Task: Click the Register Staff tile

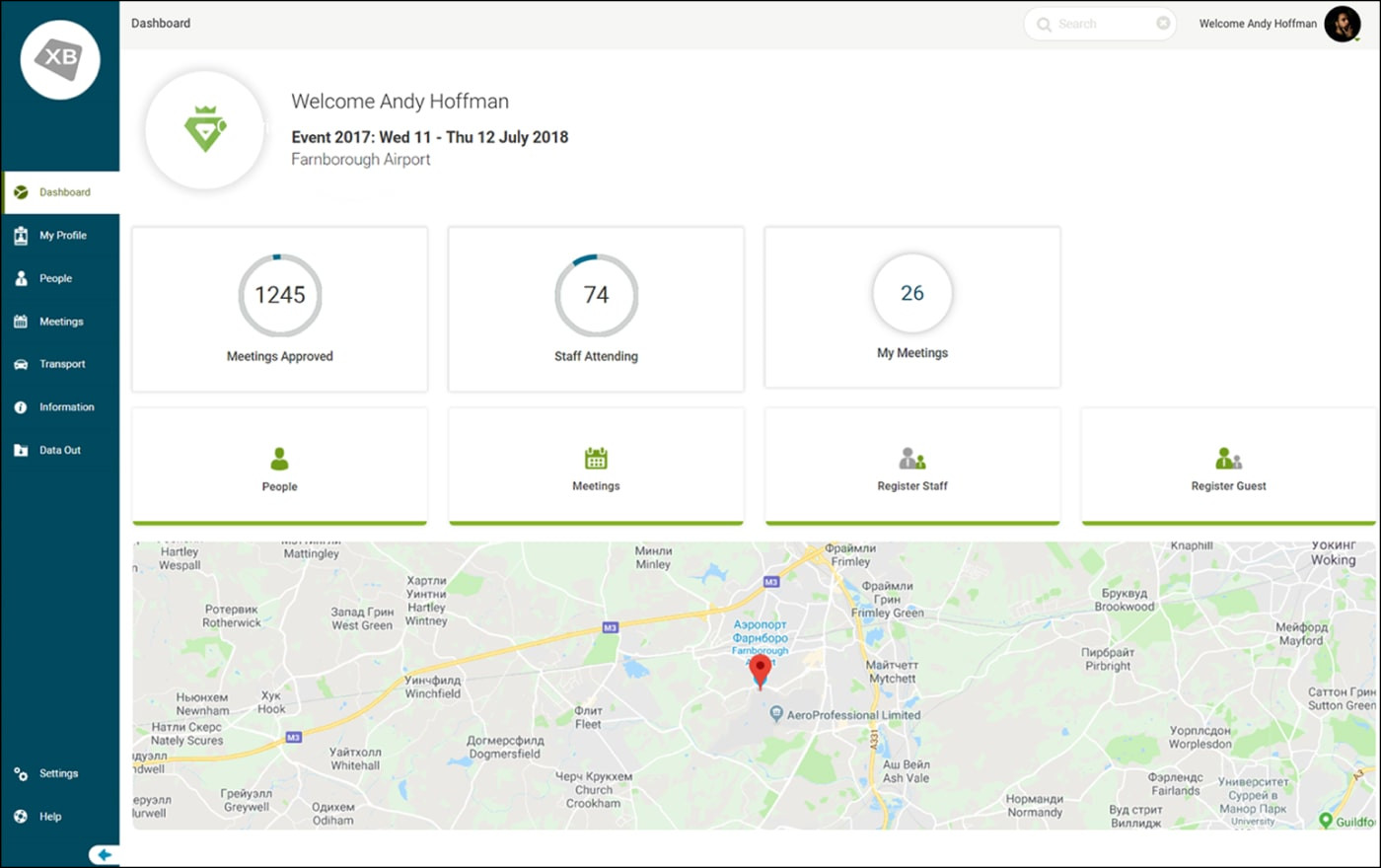Action: tap(911, 467)
